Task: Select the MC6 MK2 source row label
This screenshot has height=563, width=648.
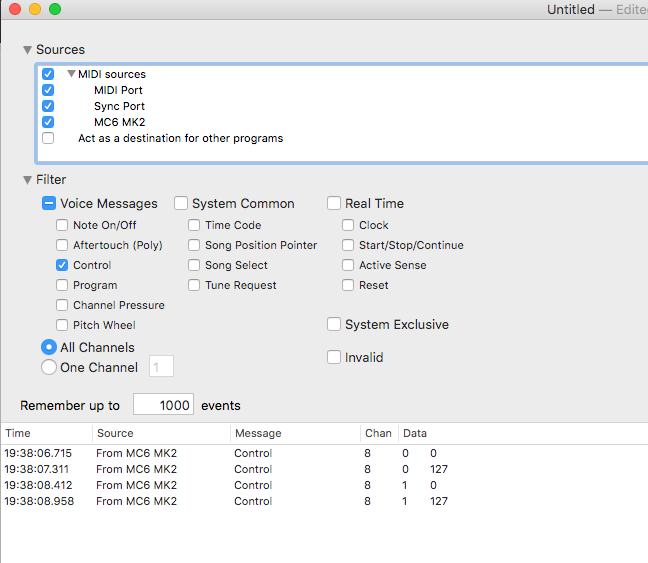Action: click(x=119, y=122)
